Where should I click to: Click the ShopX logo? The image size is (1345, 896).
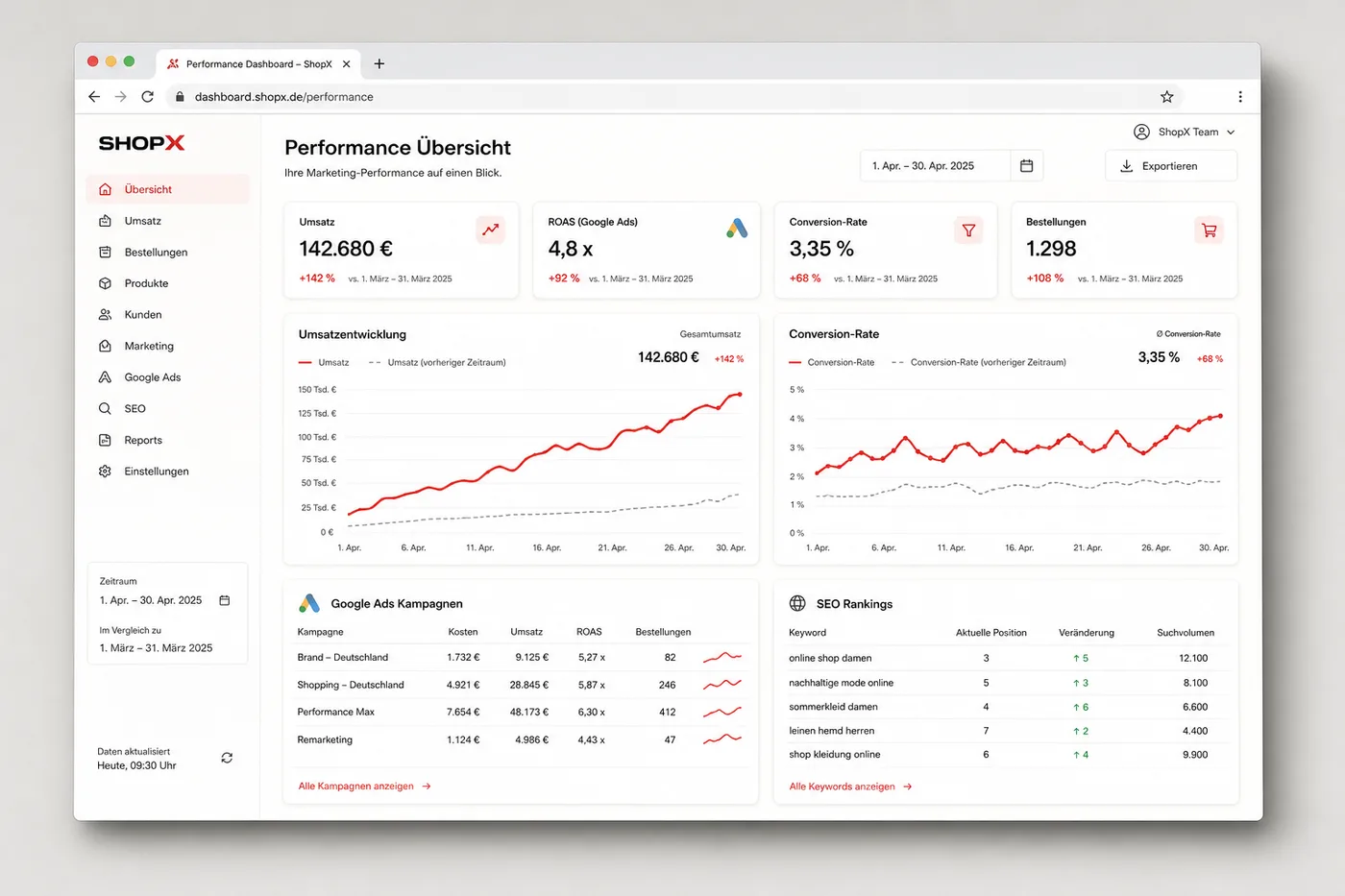tap(141, 143)
